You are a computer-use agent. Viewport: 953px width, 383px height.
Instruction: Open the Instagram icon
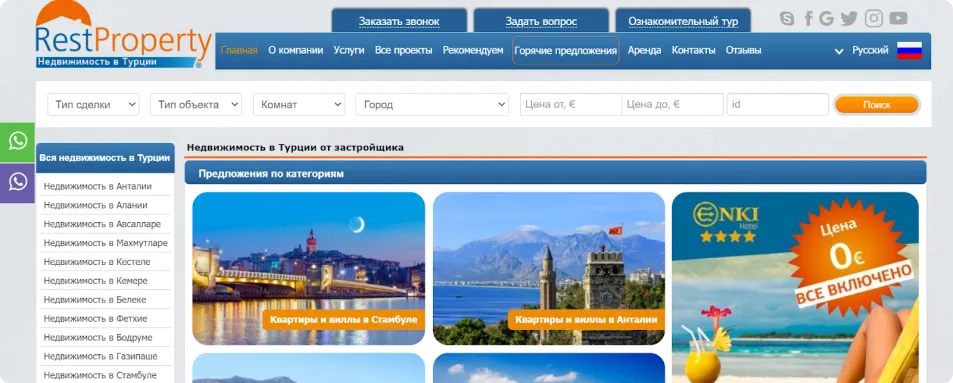tap(874, 19)
